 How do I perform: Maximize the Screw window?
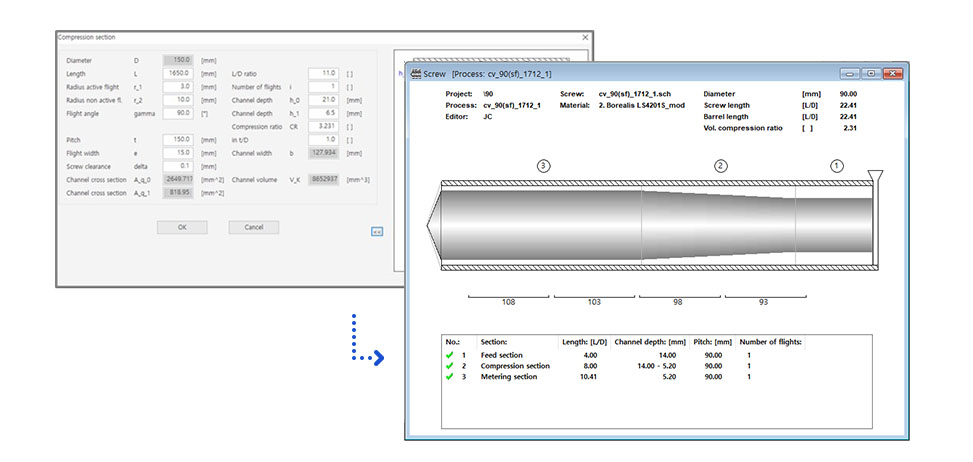(x=871, y=74)
